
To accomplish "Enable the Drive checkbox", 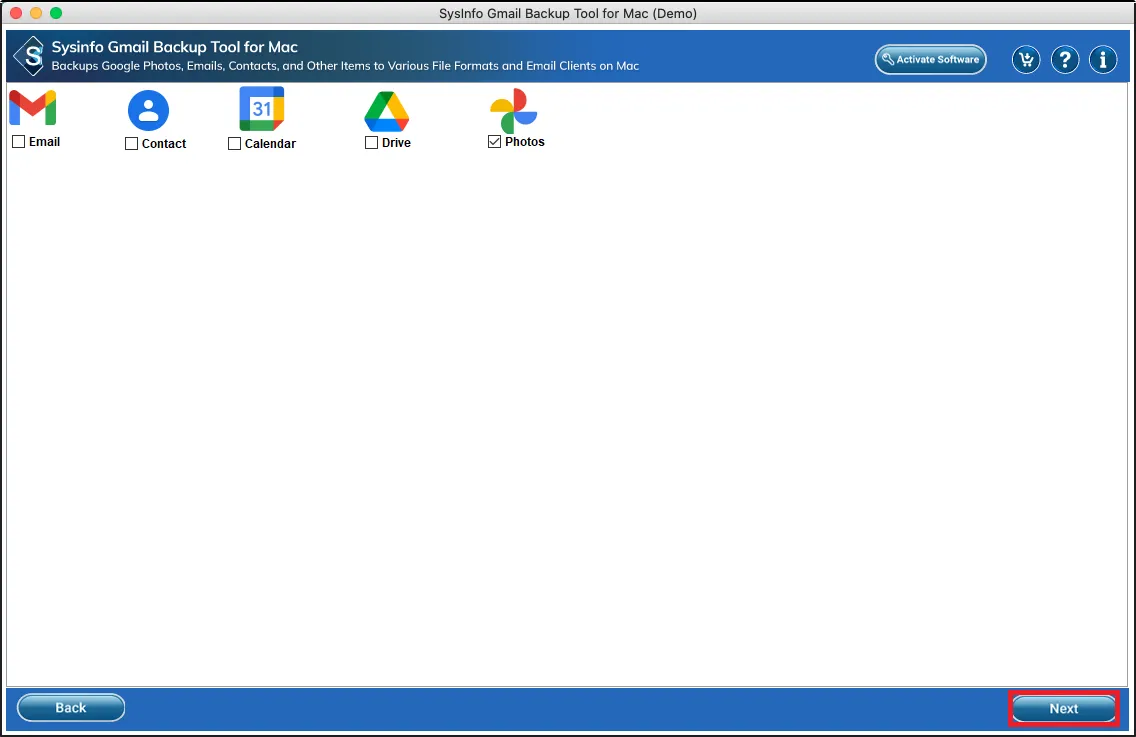I will 372,143.
